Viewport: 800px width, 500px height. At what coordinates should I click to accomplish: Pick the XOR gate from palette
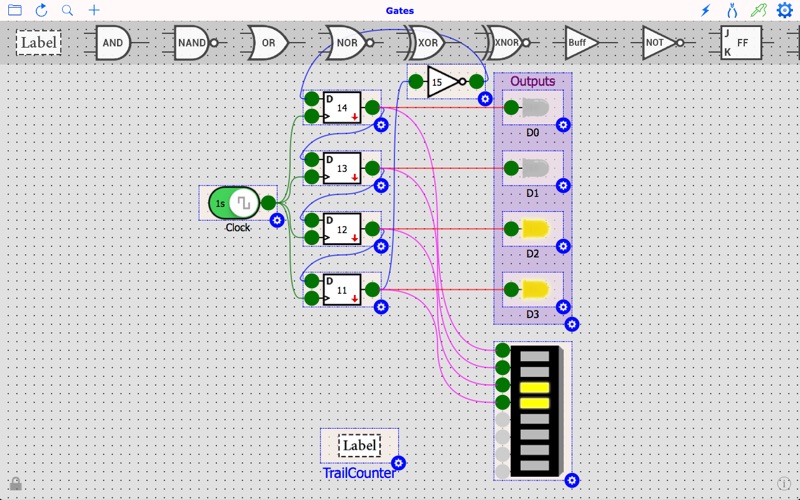click(427, 43)
